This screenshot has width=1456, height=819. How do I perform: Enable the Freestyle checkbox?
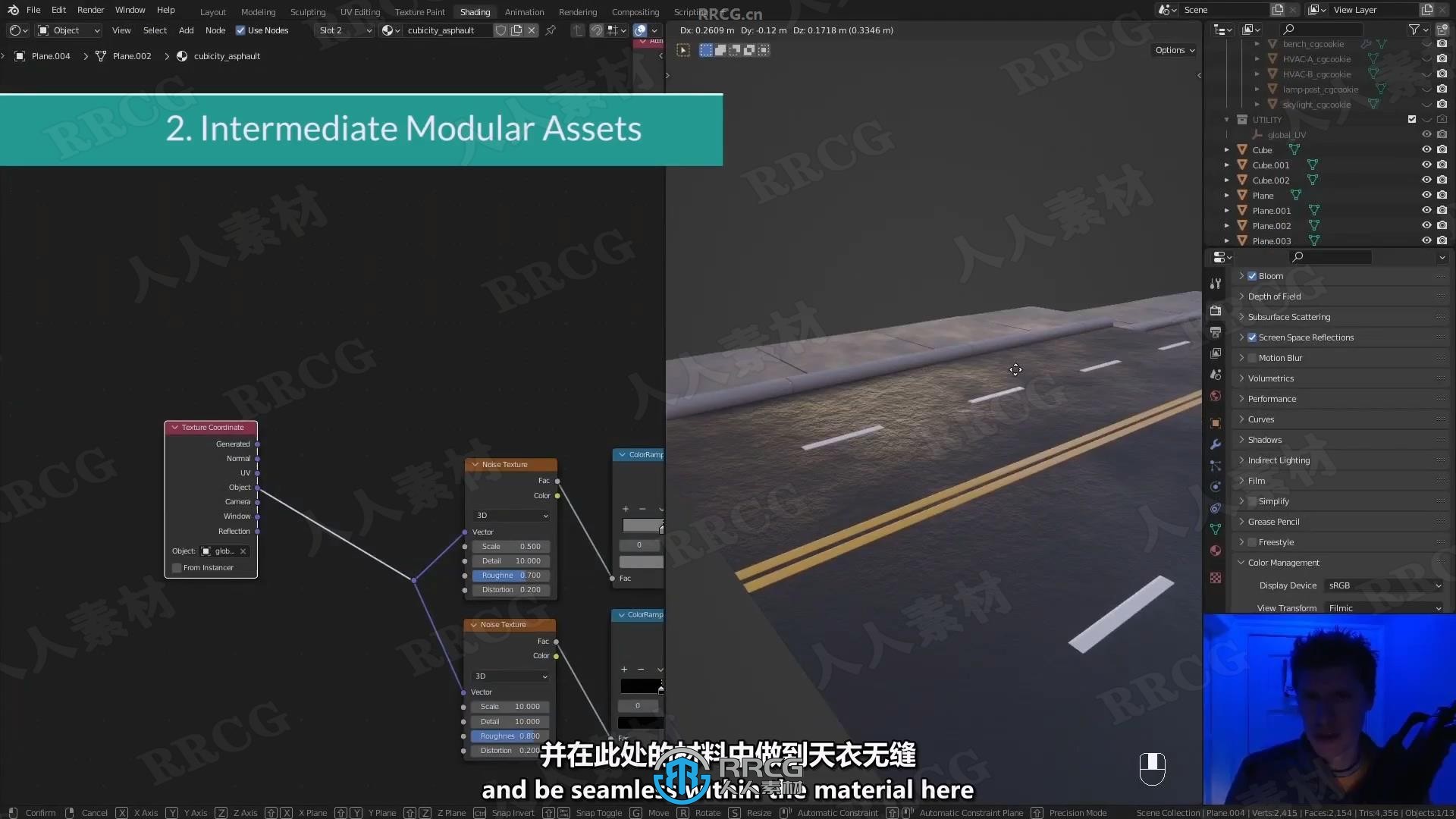(1252, 542)
